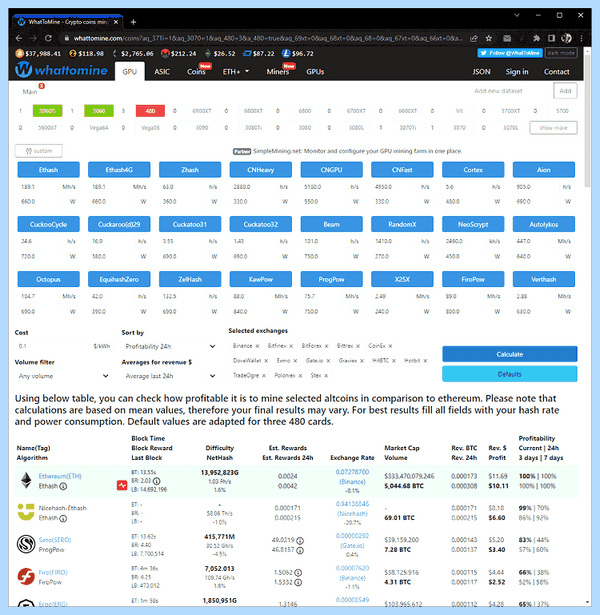600x615 pixels.
Task: Toggle the green 3060 GPU button
Action: 99,111
